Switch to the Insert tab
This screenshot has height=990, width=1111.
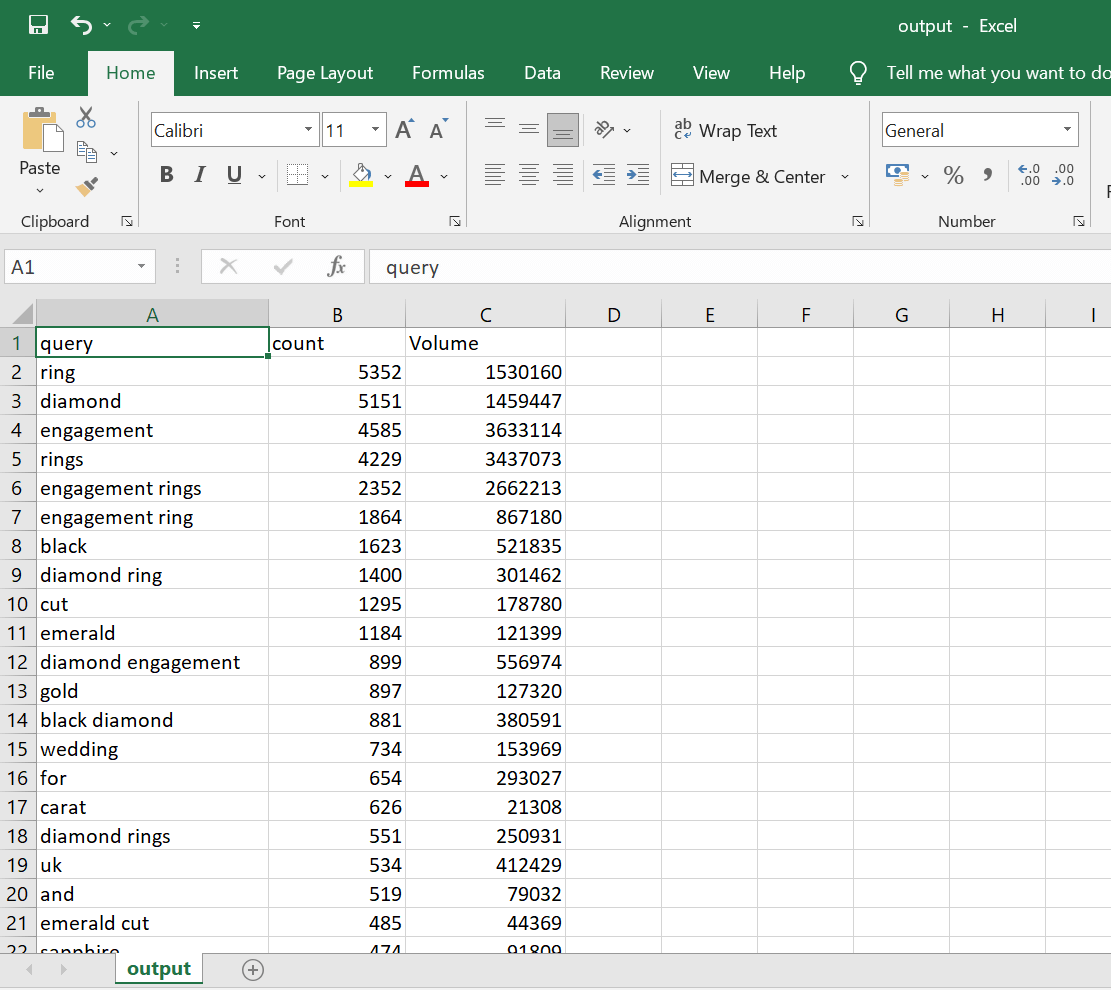pyautogui.click(x=216, y=73)
